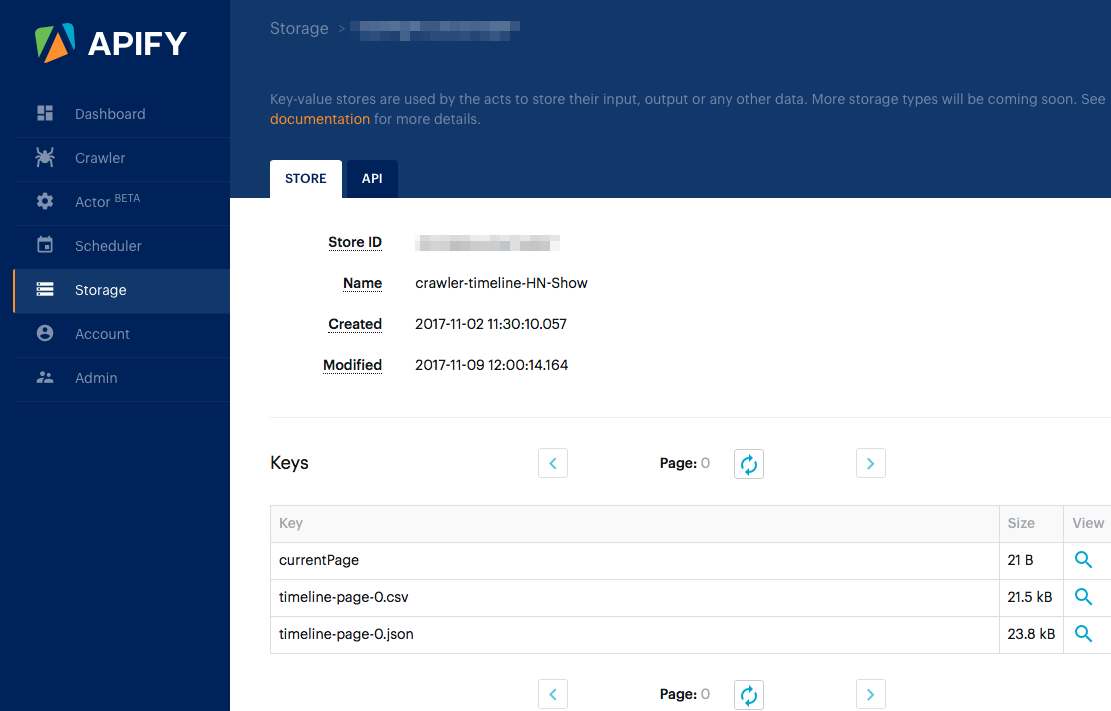
Task: Go back via the Storage breadcrumb
Action: (x=298, y=28)
